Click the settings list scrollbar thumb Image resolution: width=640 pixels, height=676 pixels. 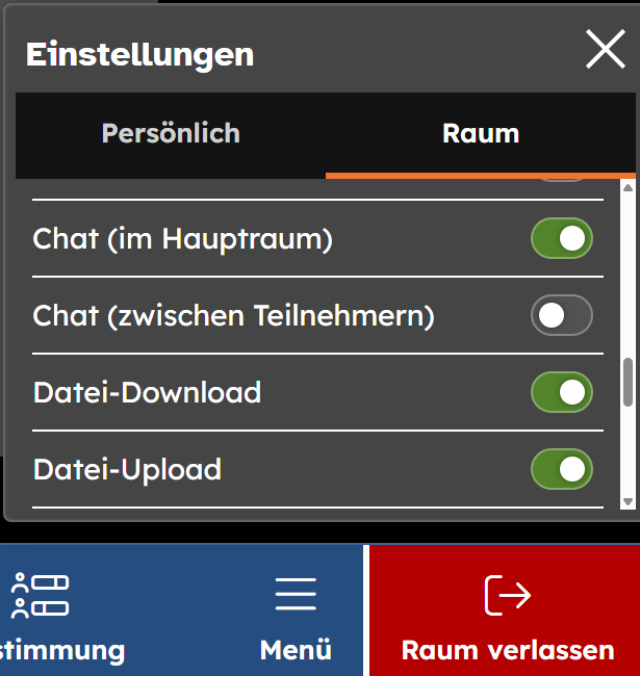628,381
